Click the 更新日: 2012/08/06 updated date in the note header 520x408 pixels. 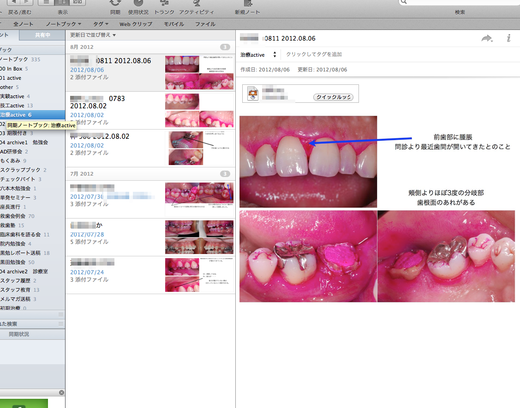pyautogui.click(x=322, y=70)
